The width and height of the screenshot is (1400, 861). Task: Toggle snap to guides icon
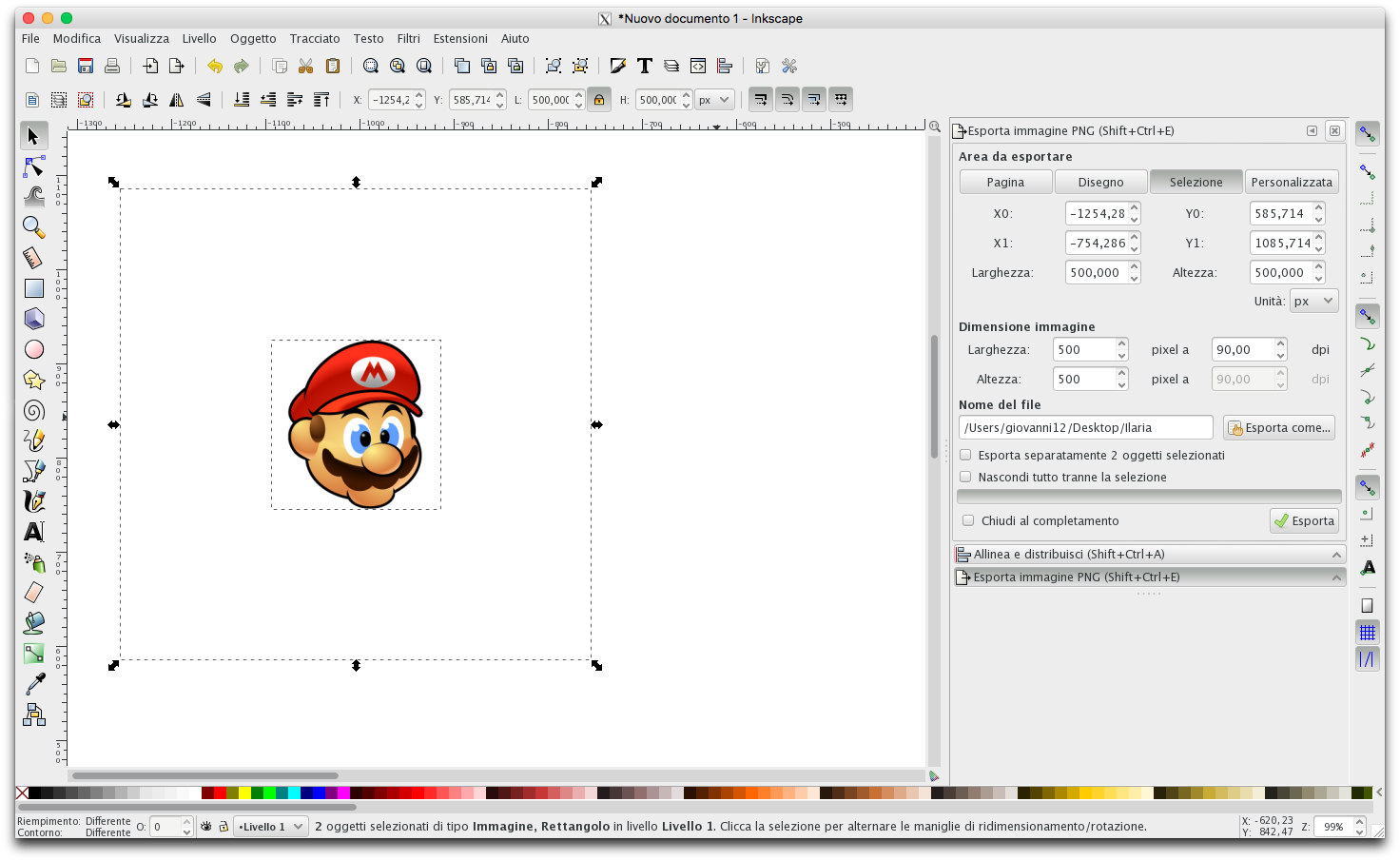coord(1368,658)
